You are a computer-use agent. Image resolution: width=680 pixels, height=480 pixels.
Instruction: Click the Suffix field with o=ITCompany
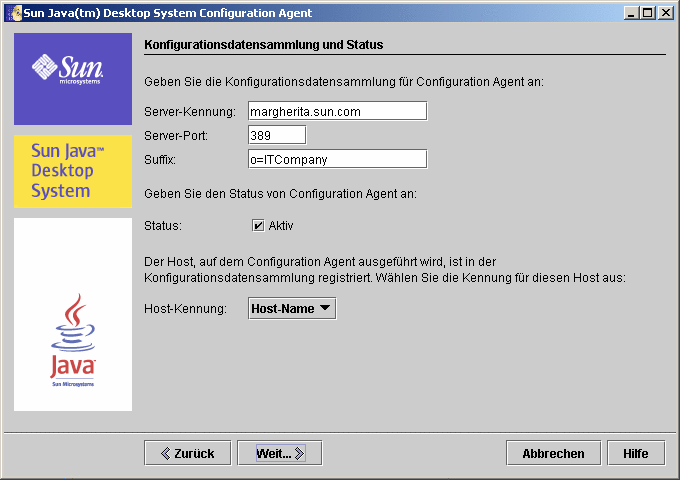tap(337, 159)
